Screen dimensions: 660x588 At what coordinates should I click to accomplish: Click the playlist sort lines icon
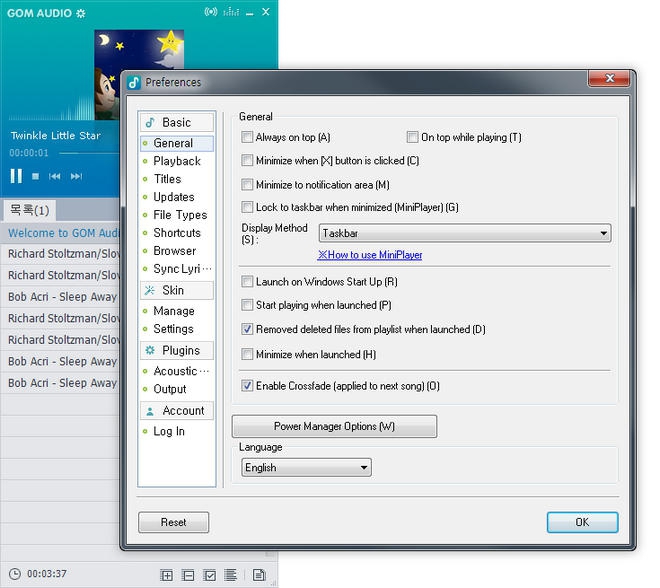coord(230,575)
